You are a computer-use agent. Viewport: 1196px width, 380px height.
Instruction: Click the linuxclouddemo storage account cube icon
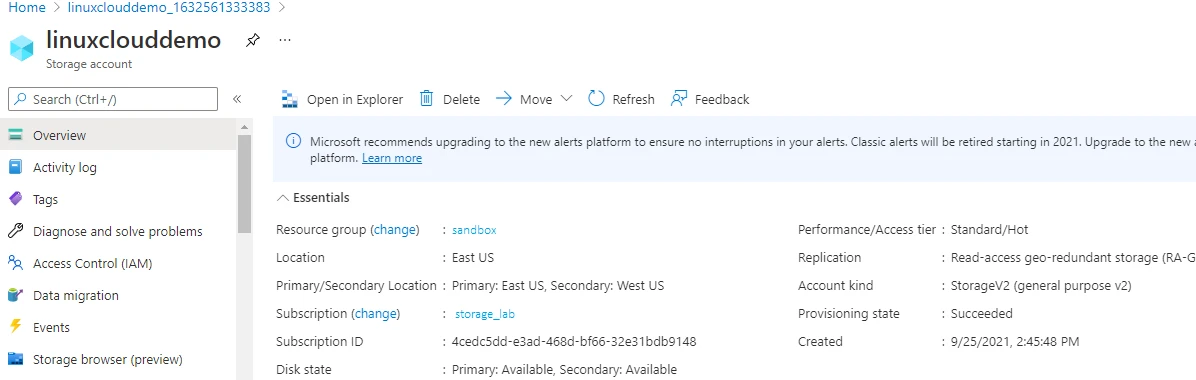(21, 47)
